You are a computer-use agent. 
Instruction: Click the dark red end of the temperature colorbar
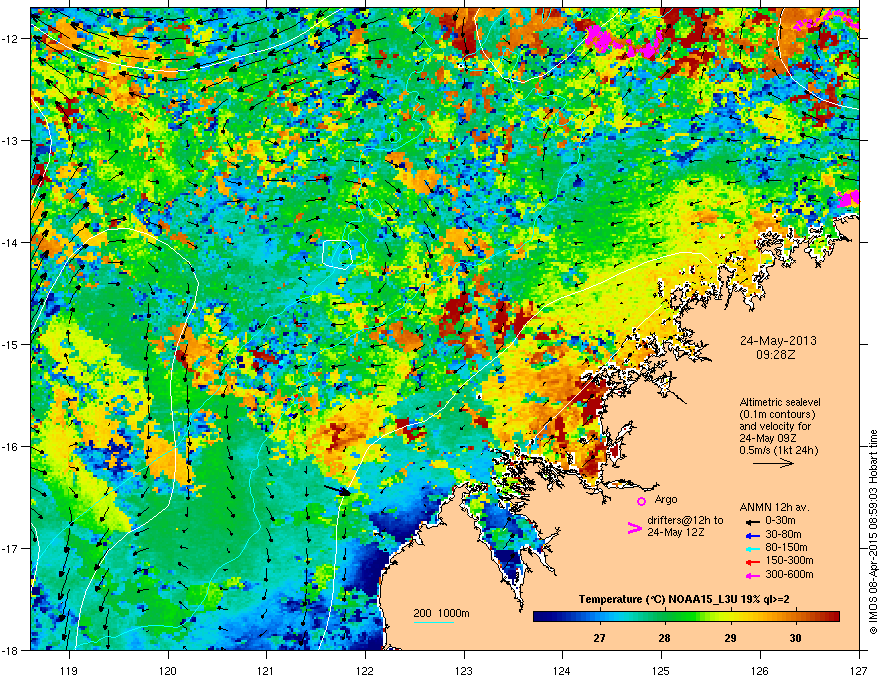click(833, 617)
